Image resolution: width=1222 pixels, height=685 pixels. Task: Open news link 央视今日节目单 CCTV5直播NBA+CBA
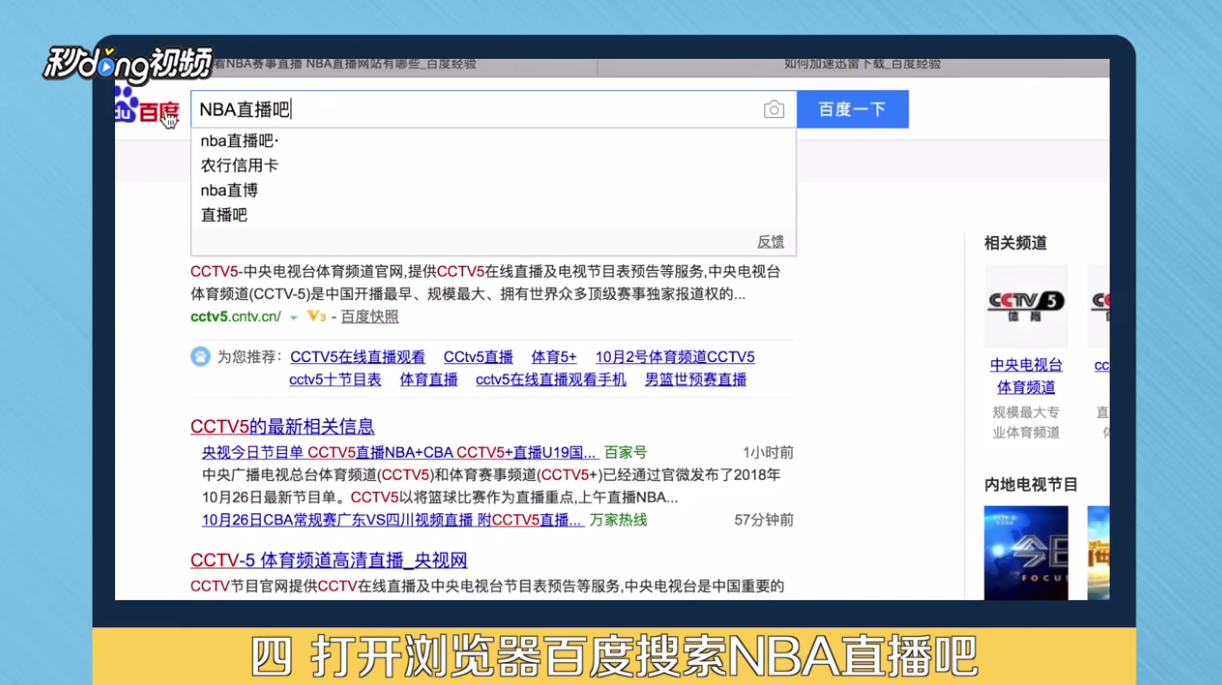pos(399,453)
